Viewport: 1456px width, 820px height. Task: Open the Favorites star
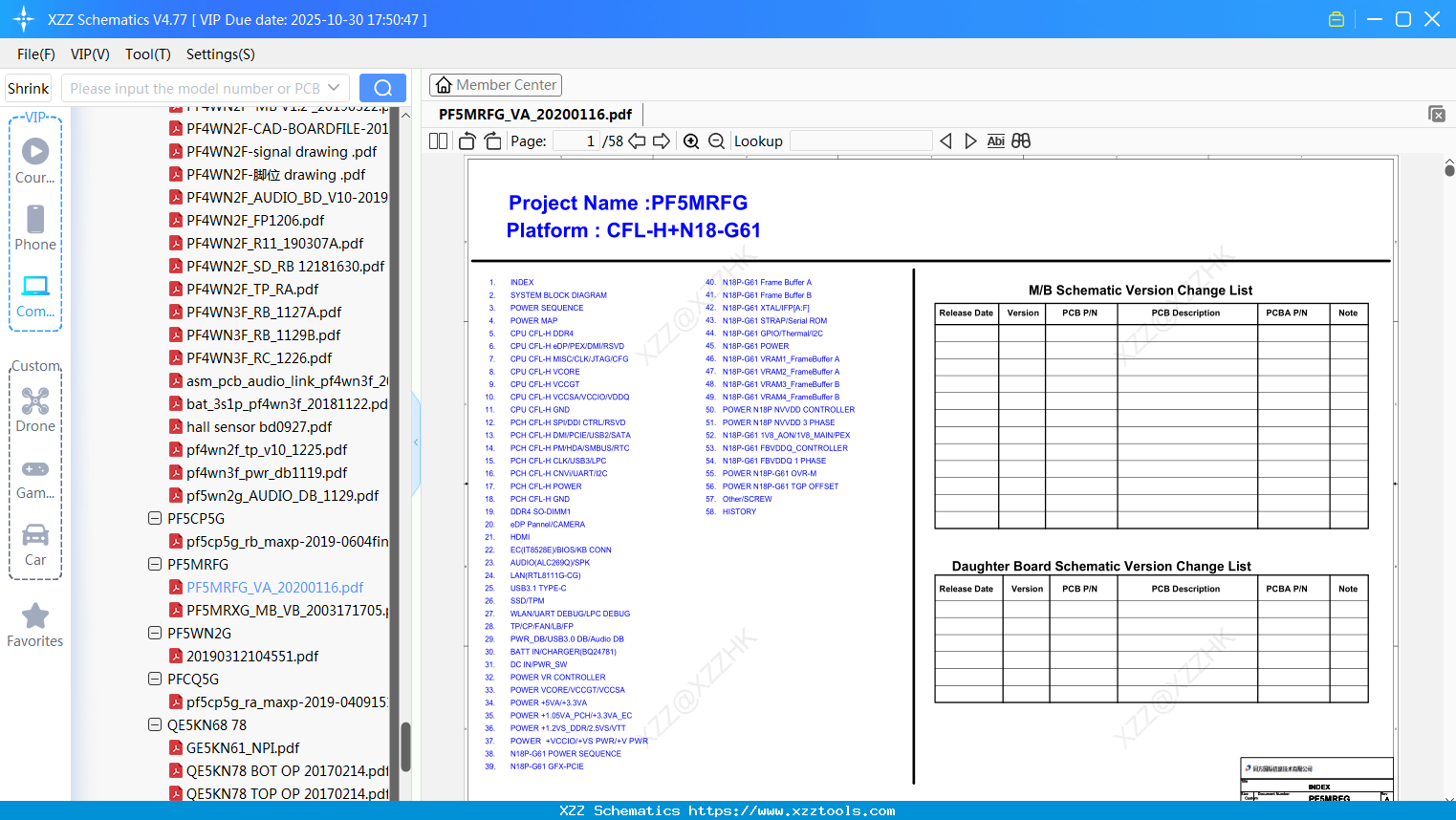35,625
